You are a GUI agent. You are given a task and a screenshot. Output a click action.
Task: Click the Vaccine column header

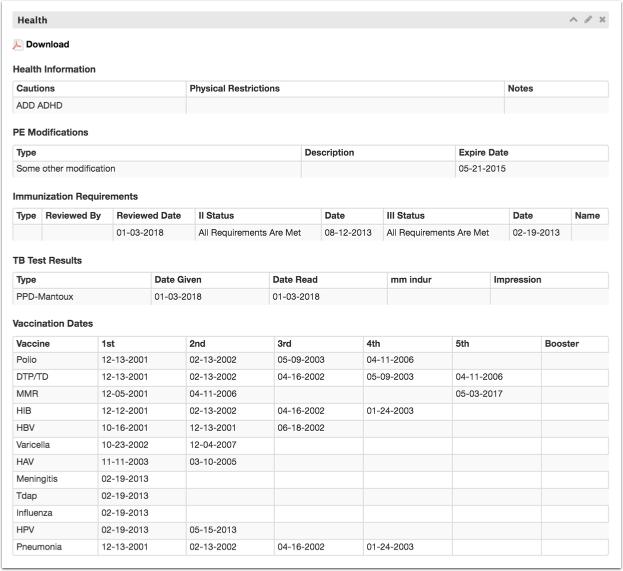[33, 344]
